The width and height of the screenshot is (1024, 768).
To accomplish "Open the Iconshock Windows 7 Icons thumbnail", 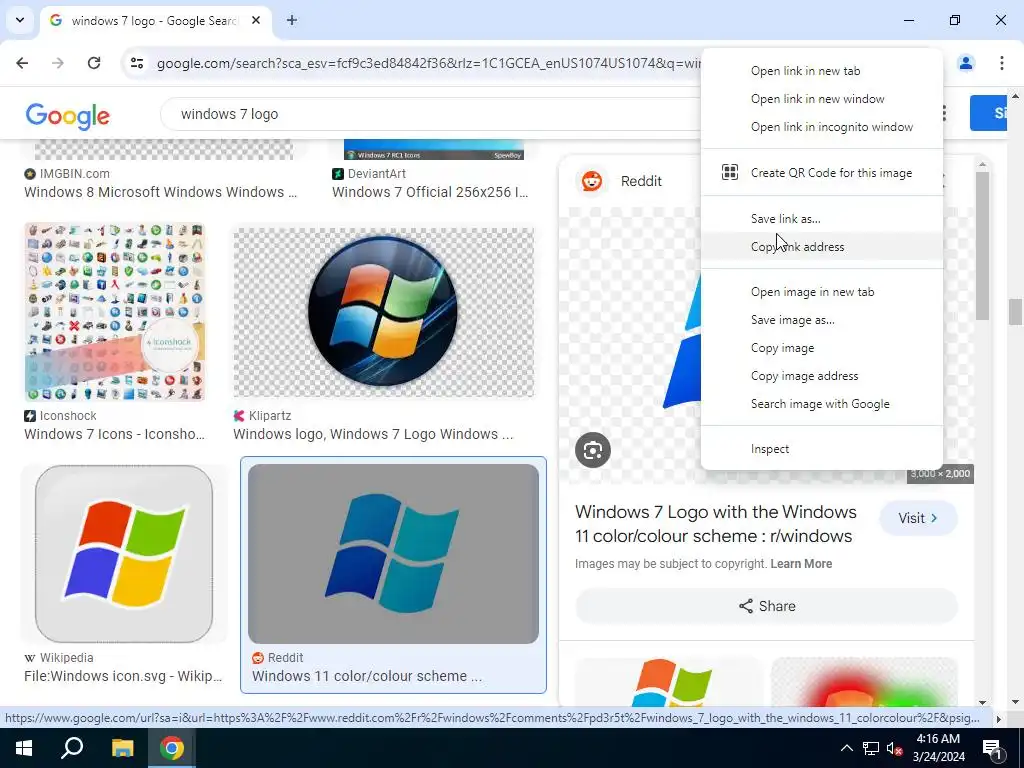I will click(115, 312).
